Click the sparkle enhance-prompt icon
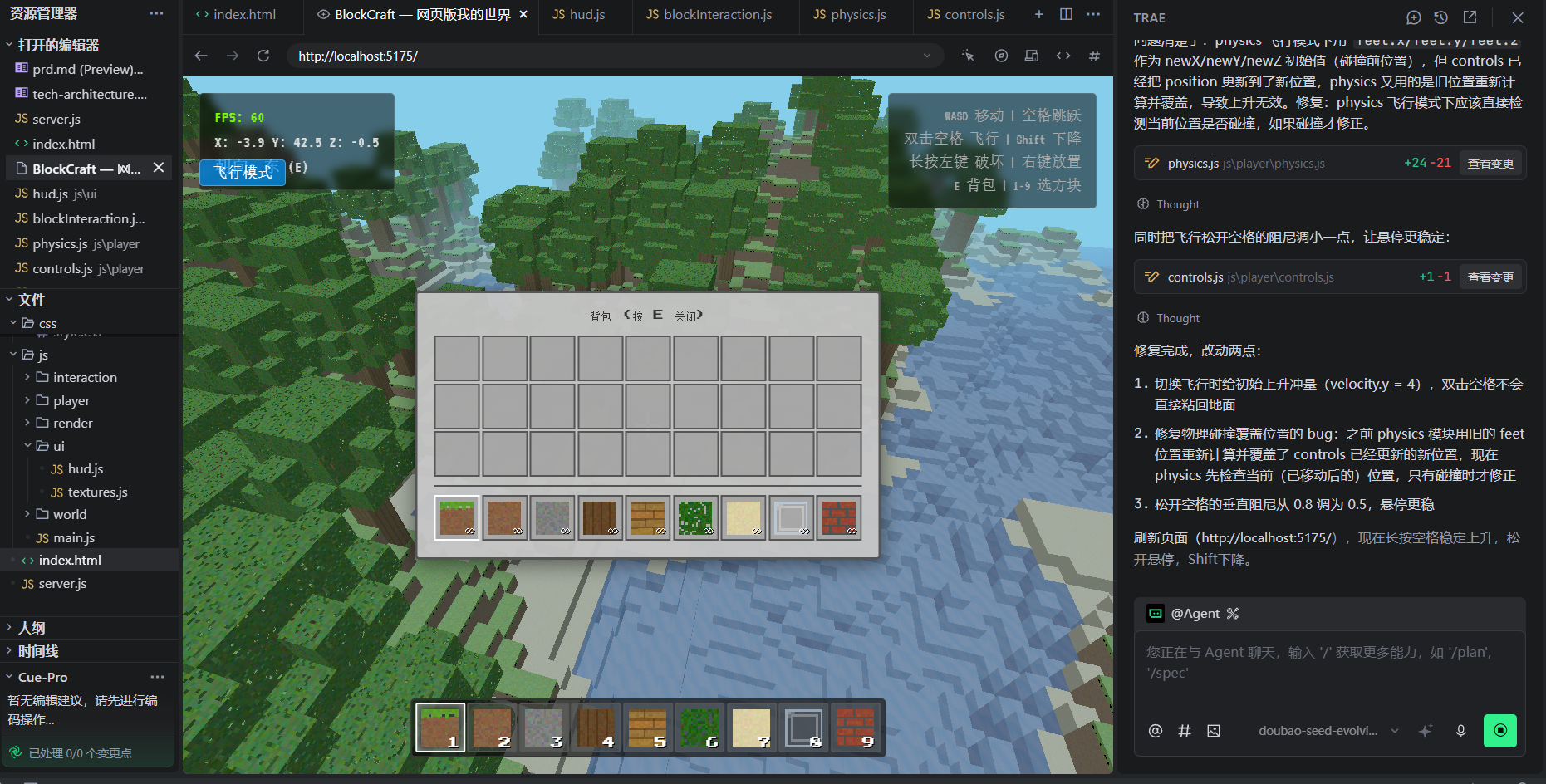Viewport: 1546px width, 784px height. [x=1426, y=731]
